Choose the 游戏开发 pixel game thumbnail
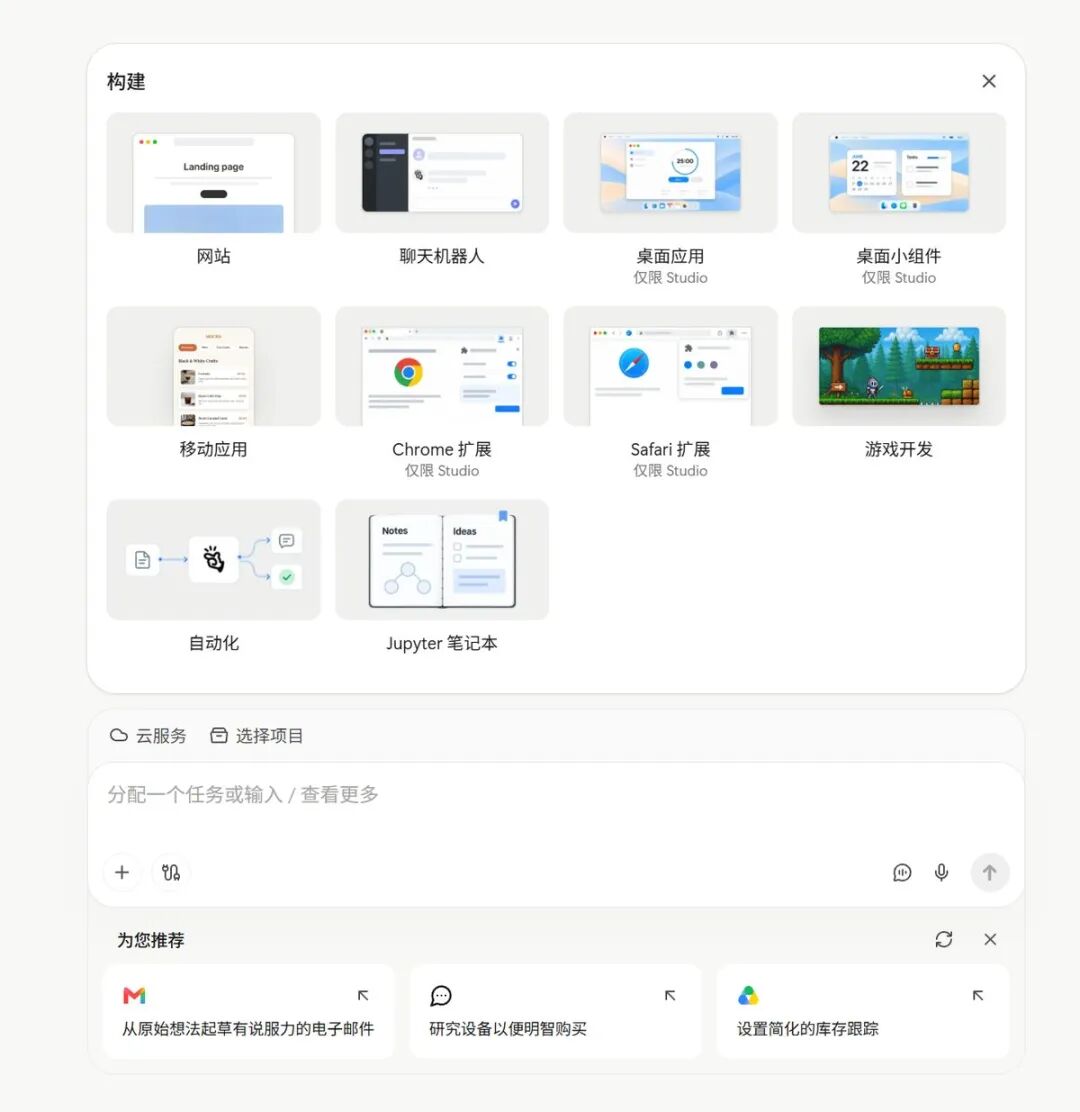This screenshot has width=1080, height=1112. [x=898, y=366]
